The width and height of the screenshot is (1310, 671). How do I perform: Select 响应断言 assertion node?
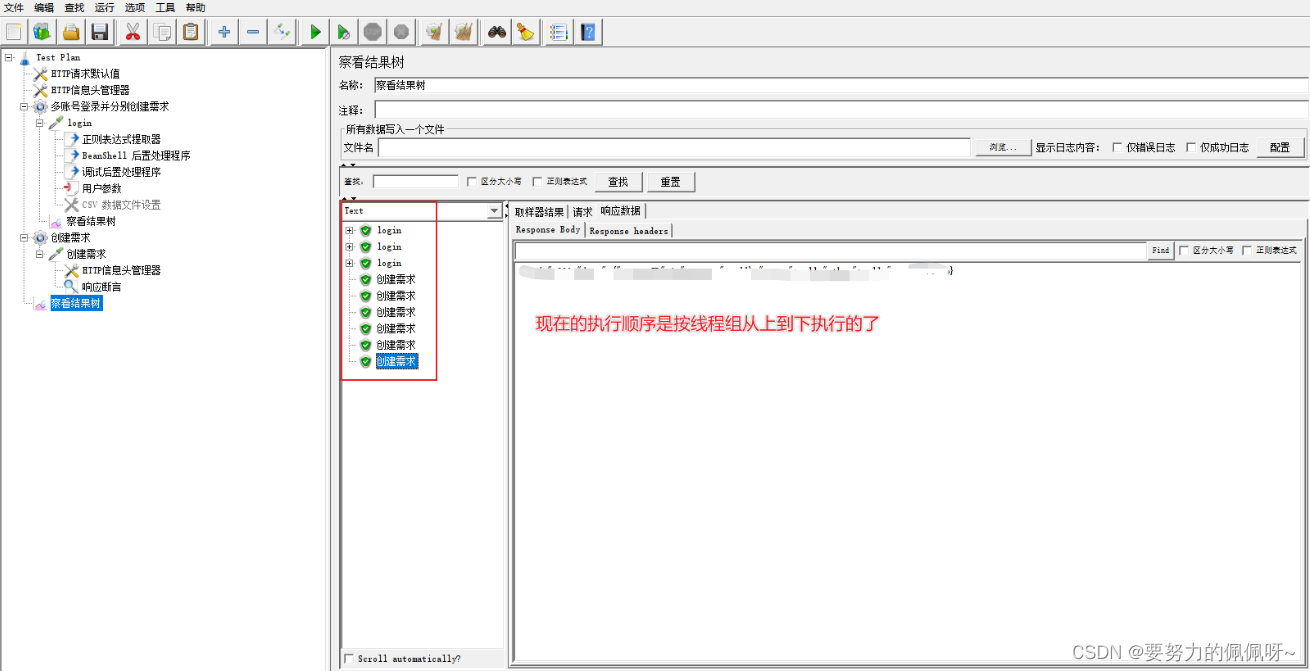coord(101,286)
